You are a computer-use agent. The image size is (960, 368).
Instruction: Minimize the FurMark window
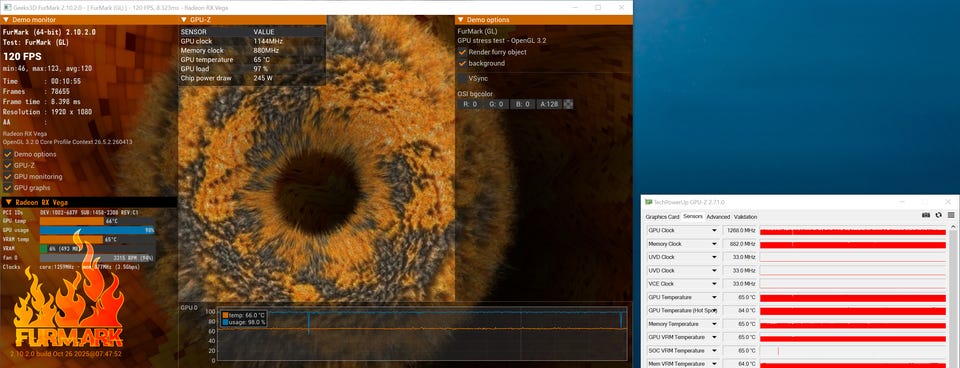pos(576,7)
